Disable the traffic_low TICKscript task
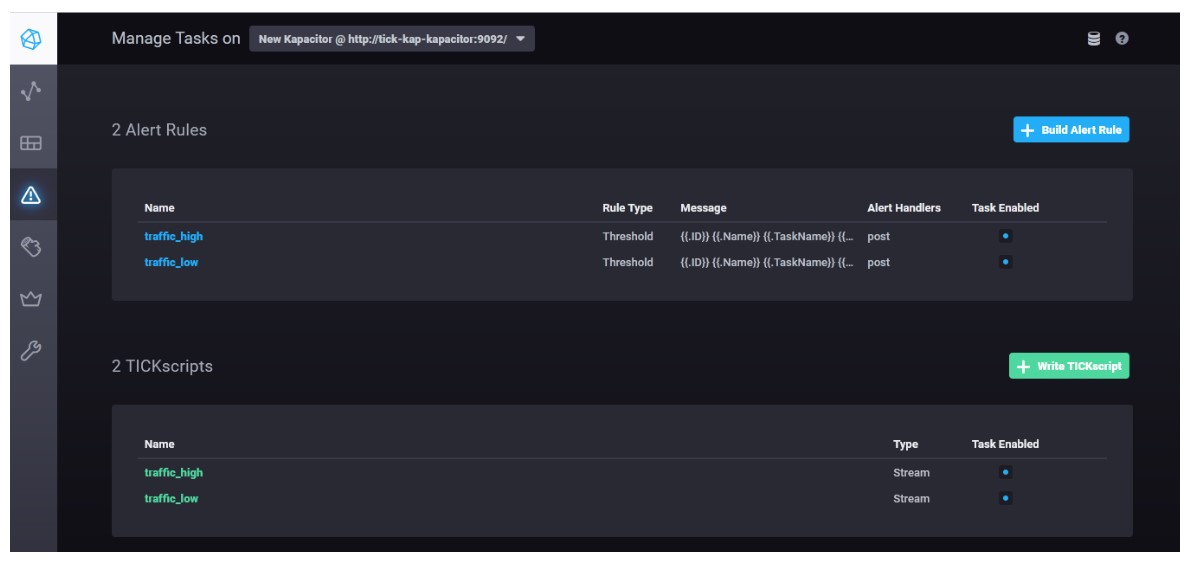 (x=1006, y=498)
